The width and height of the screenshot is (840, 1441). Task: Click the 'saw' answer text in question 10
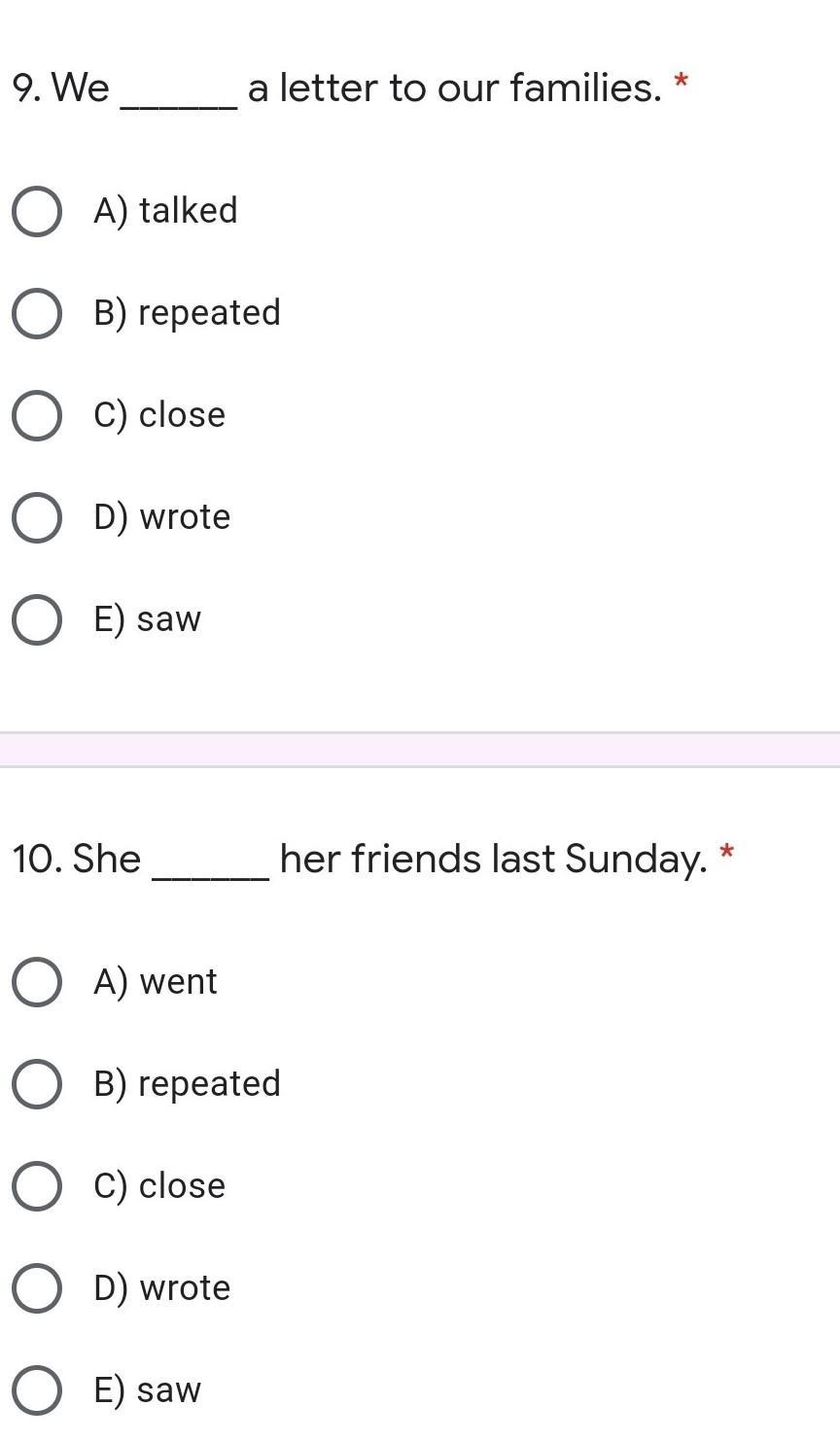[168, 1390]
